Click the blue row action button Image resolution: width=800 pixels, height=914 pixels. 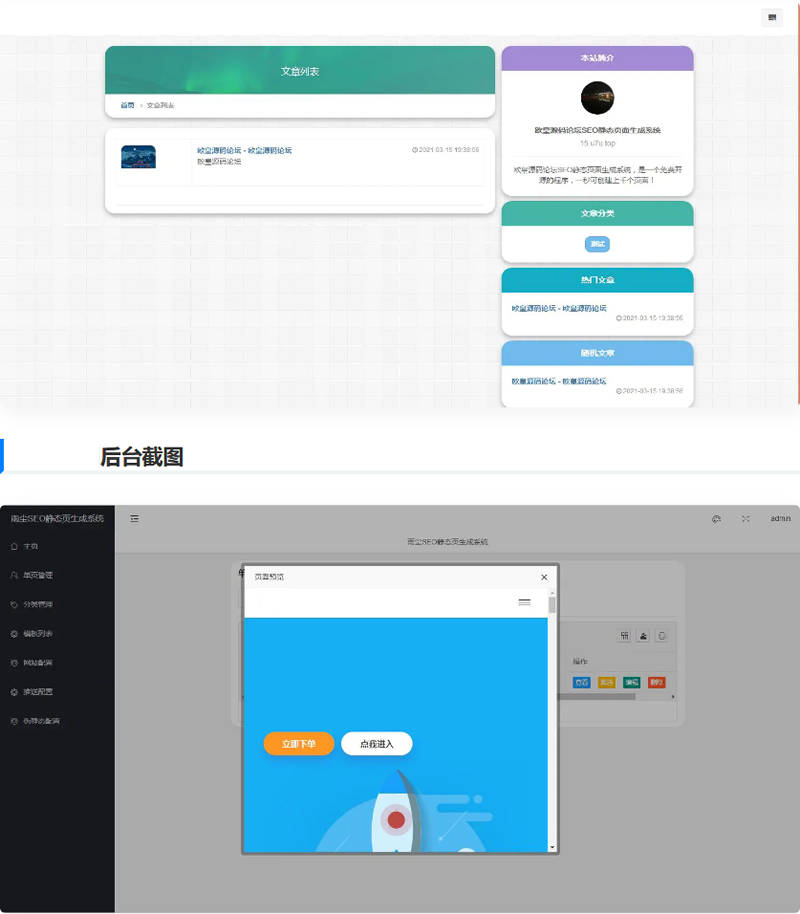581,682
